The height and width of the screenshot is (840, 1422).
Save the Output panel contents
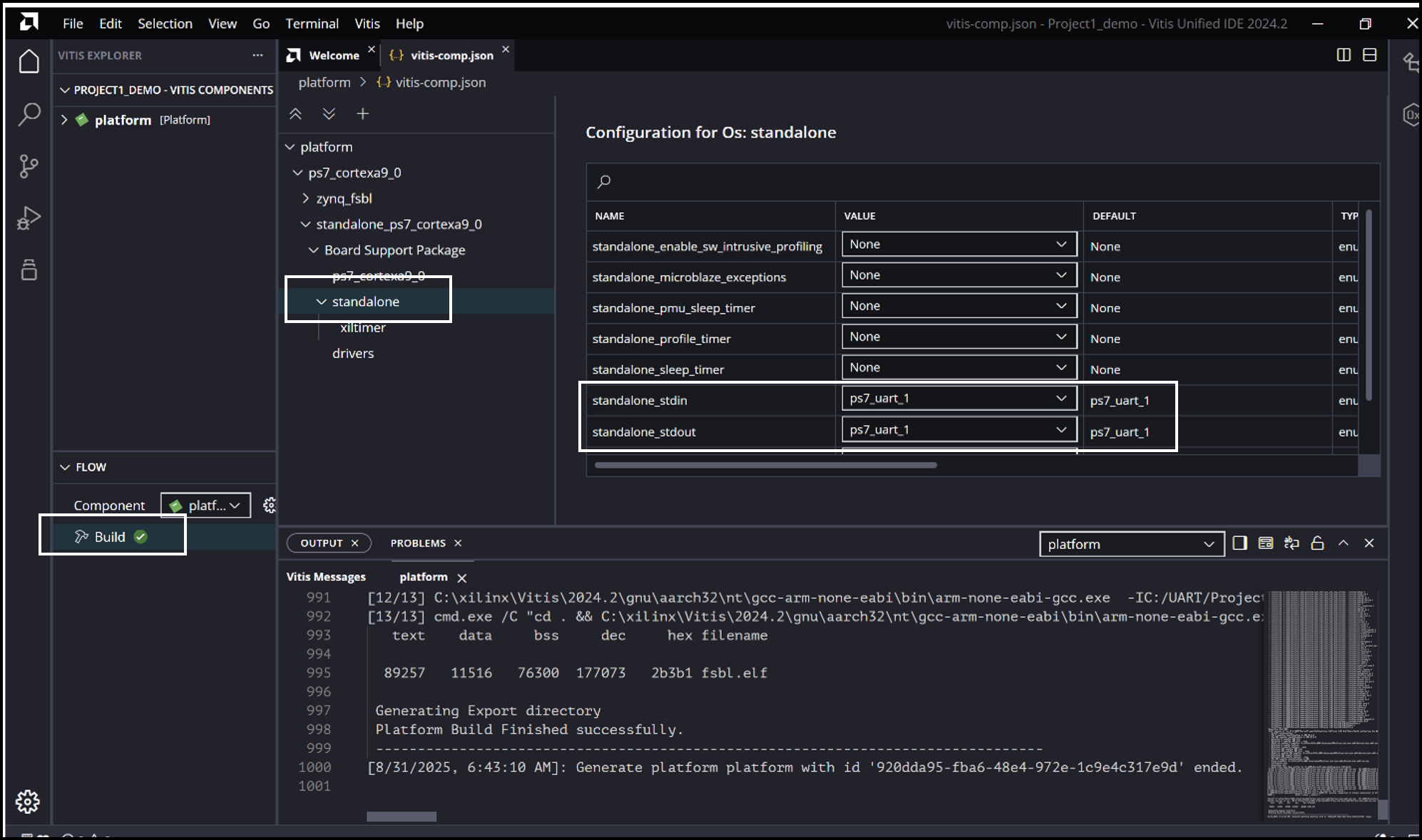(1266, 543)
